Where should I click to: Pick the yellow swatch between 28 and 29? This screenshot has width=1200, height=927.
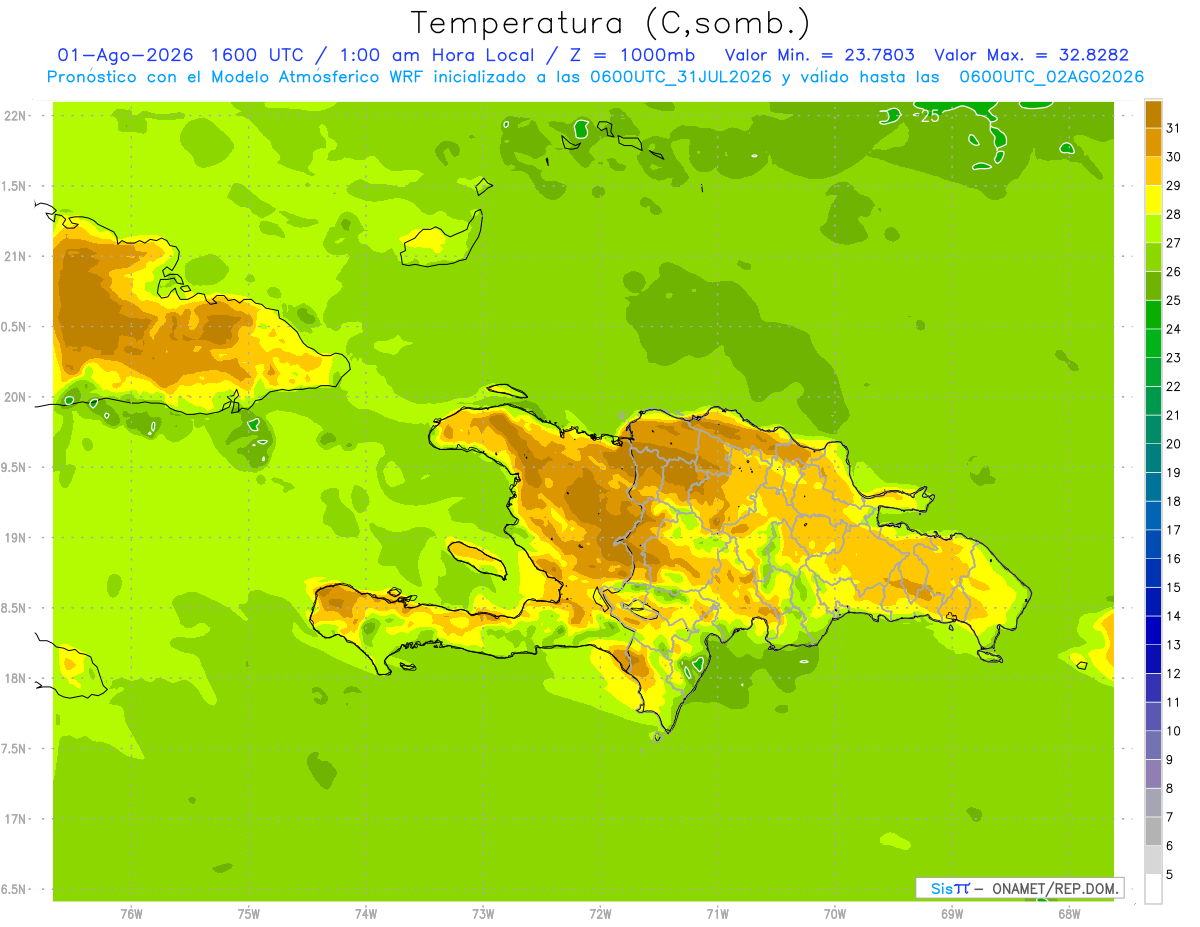click(x=1153, y=200)
